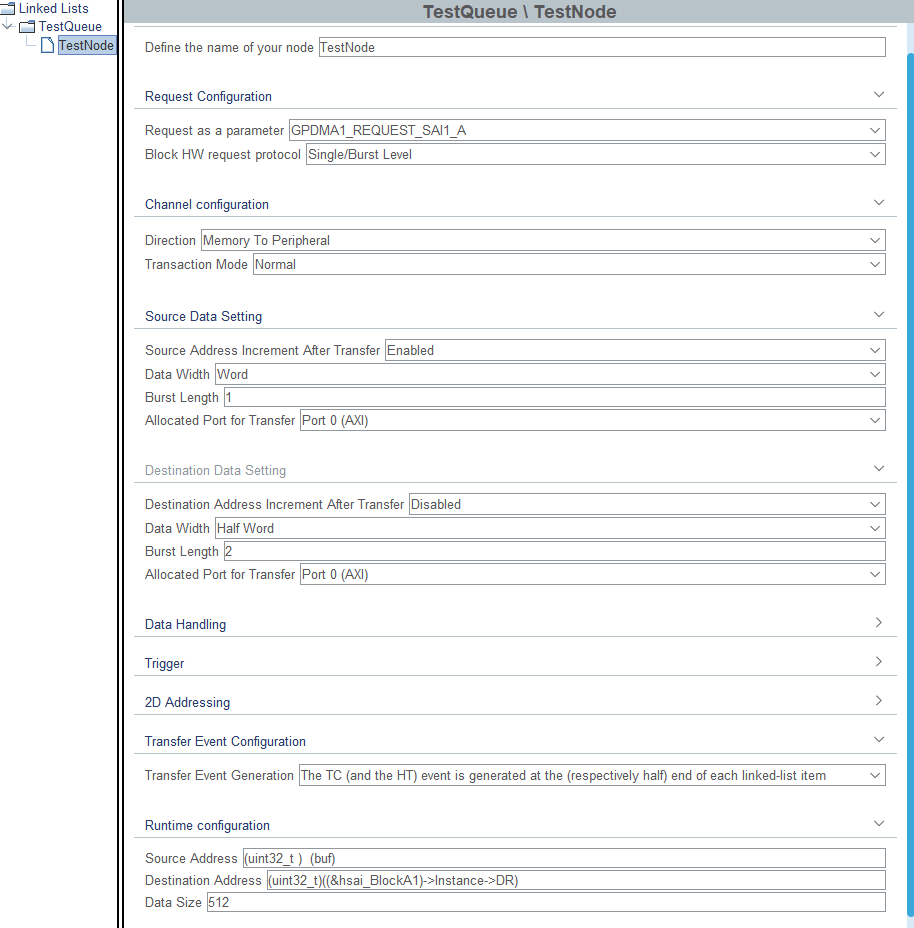Image resolution: width=914 pixels, height=928 pixels.
Task: Click the Destination Address input field
Action: tap(576, 880)
